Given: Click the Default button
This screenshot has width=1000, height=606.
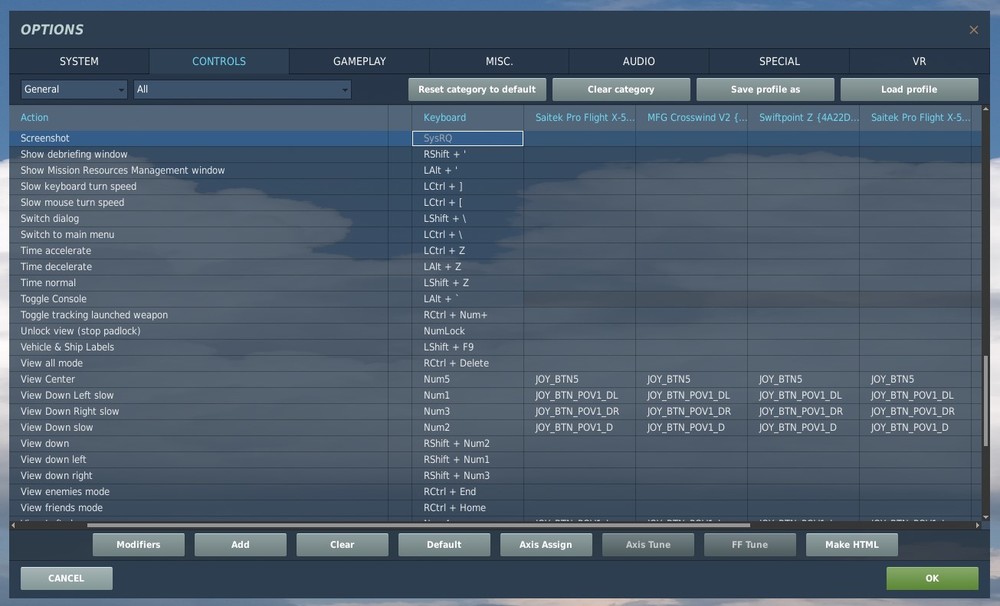Looking at the screenshot, I should click(x=445, y=545).
